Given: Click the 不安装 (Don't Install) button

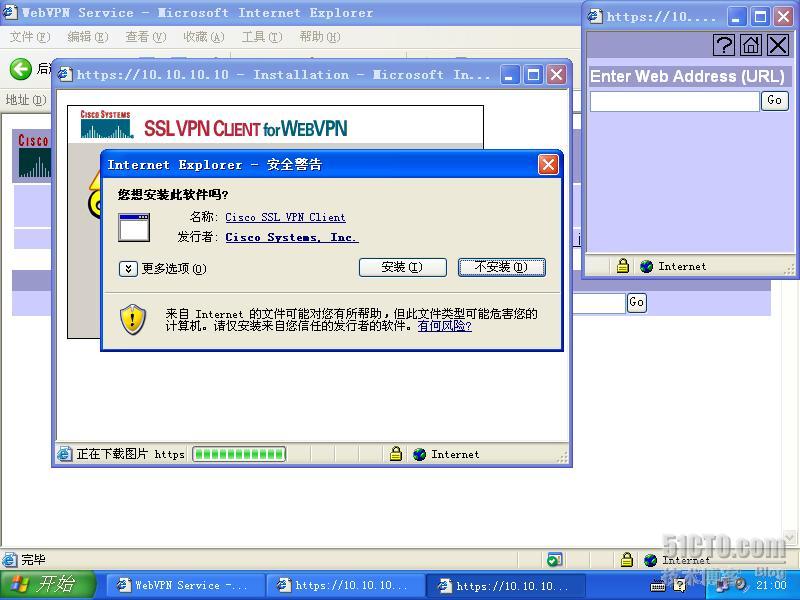Looking at the screenshot, I should (502, 267).
